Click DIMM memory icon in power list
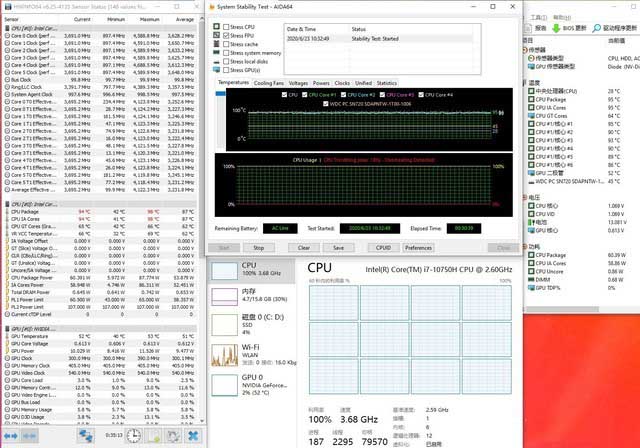 531,279
